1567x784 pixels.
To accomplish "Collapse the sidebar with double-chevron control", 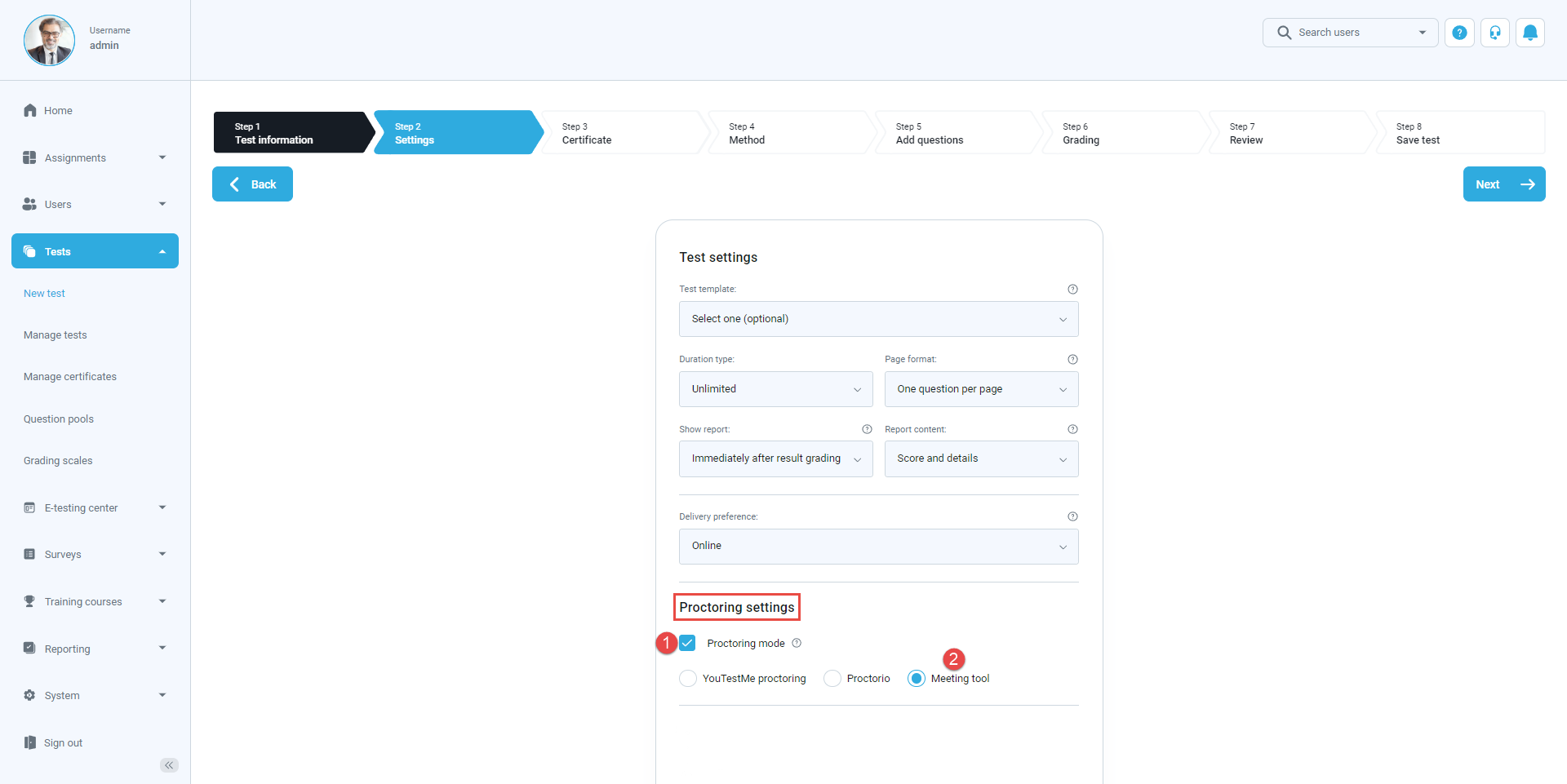I will point(169,765).
